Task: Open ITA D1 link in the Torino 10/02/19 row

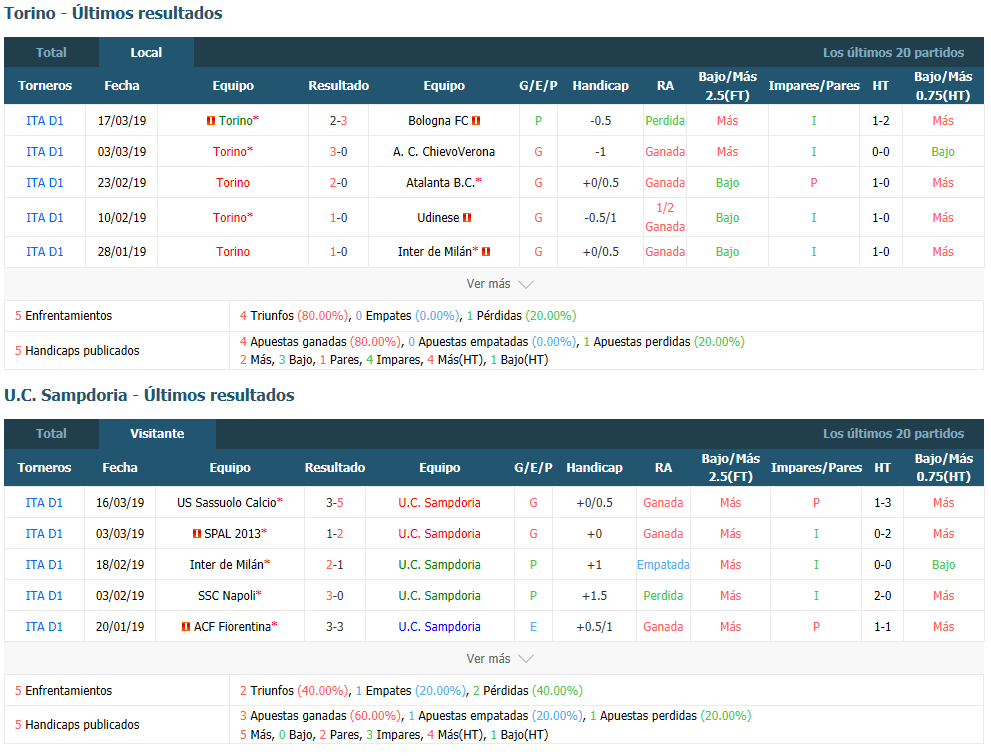Action: 45,218
